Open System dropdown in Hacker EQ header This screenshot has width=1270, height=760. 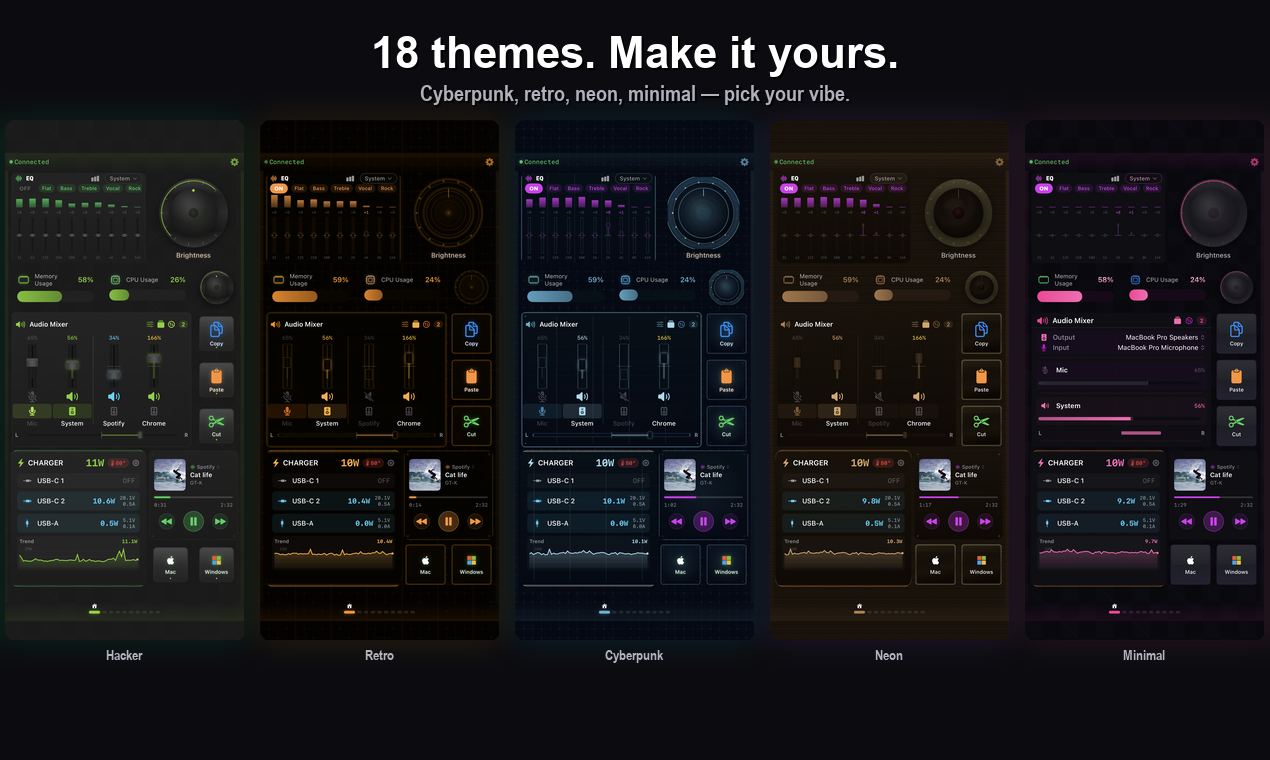(123, 179)
